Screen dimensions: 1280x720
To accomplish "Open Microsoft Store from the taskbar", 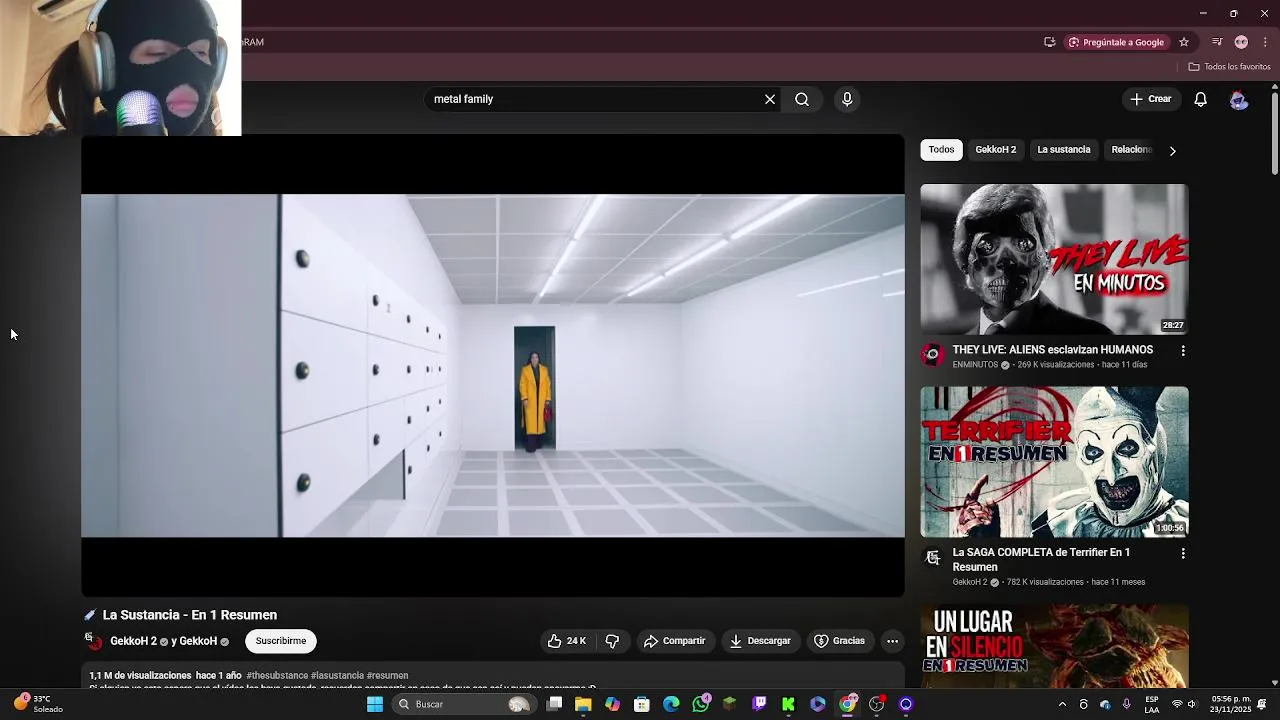I will pos(642,704).
